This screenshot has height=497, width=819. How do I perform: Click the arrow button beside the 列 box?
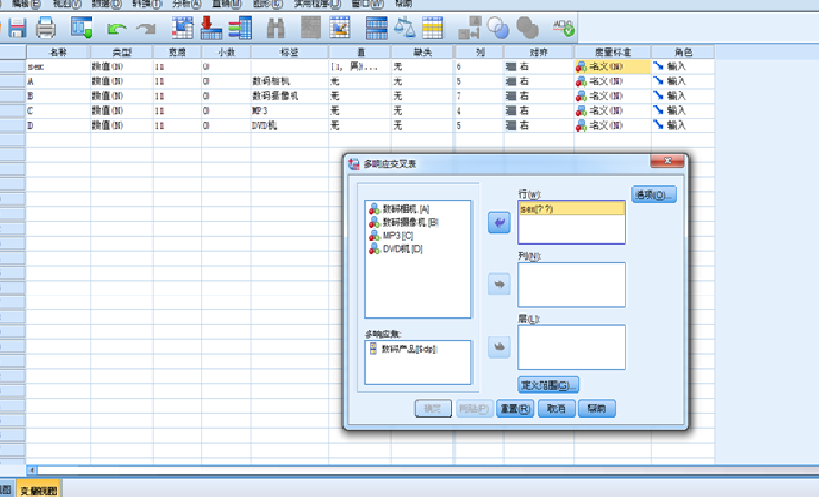[499, 285]
